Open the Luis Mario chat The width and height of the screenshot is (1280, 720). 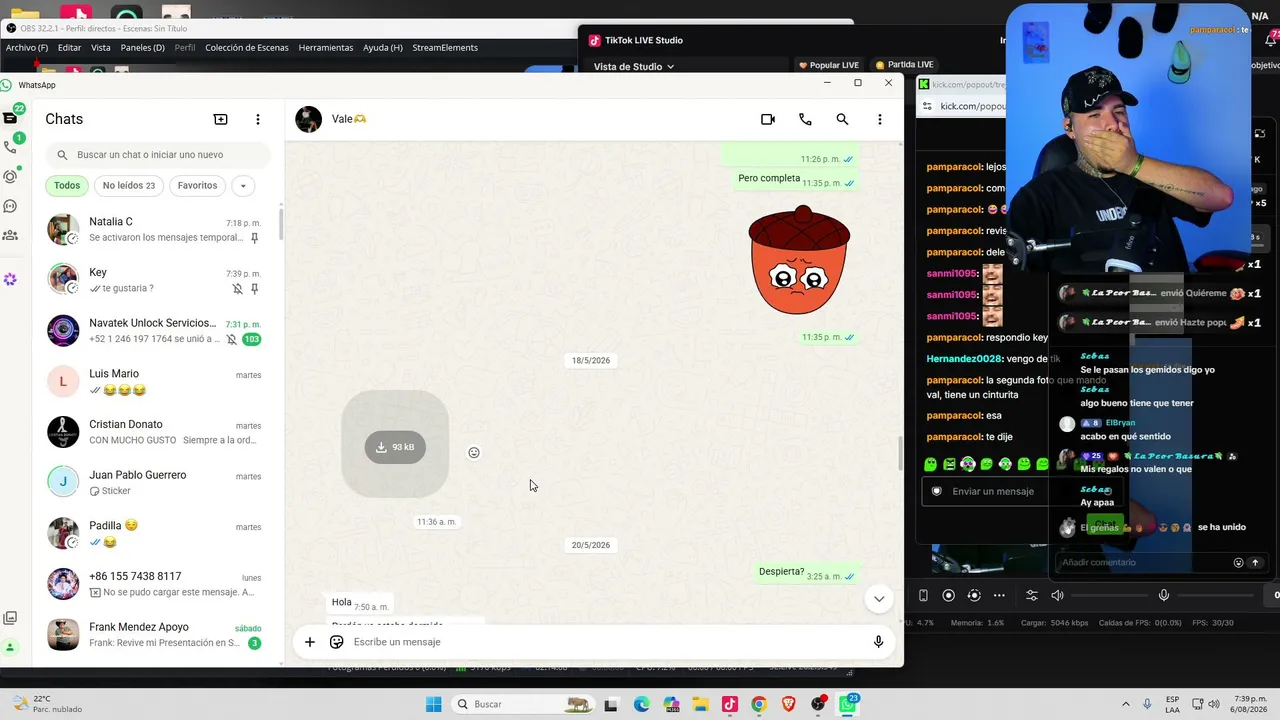(157, 381)
